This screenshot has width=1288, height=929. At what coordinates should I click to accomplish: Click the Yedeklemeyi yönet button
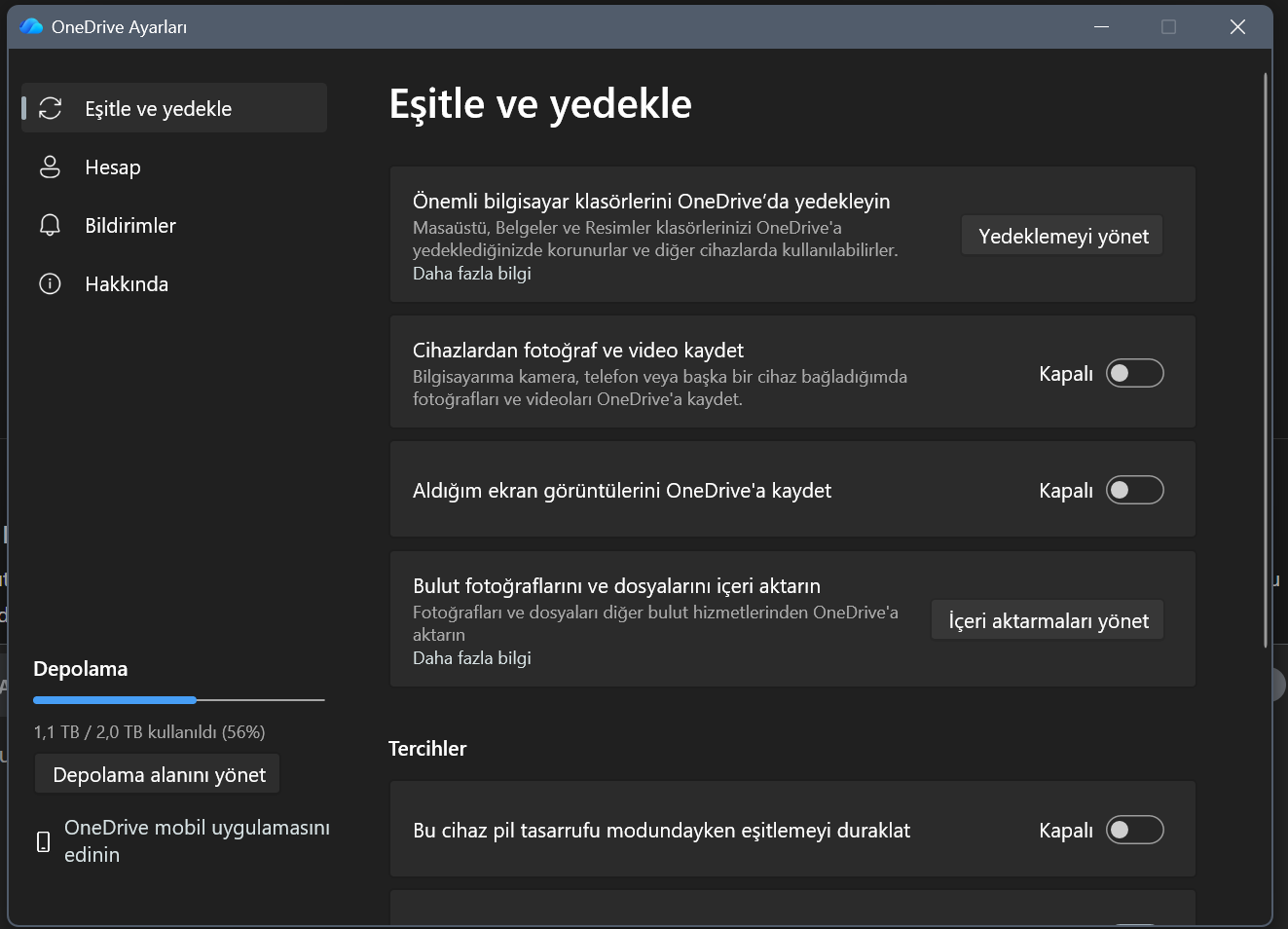[x=1062, y=236]
